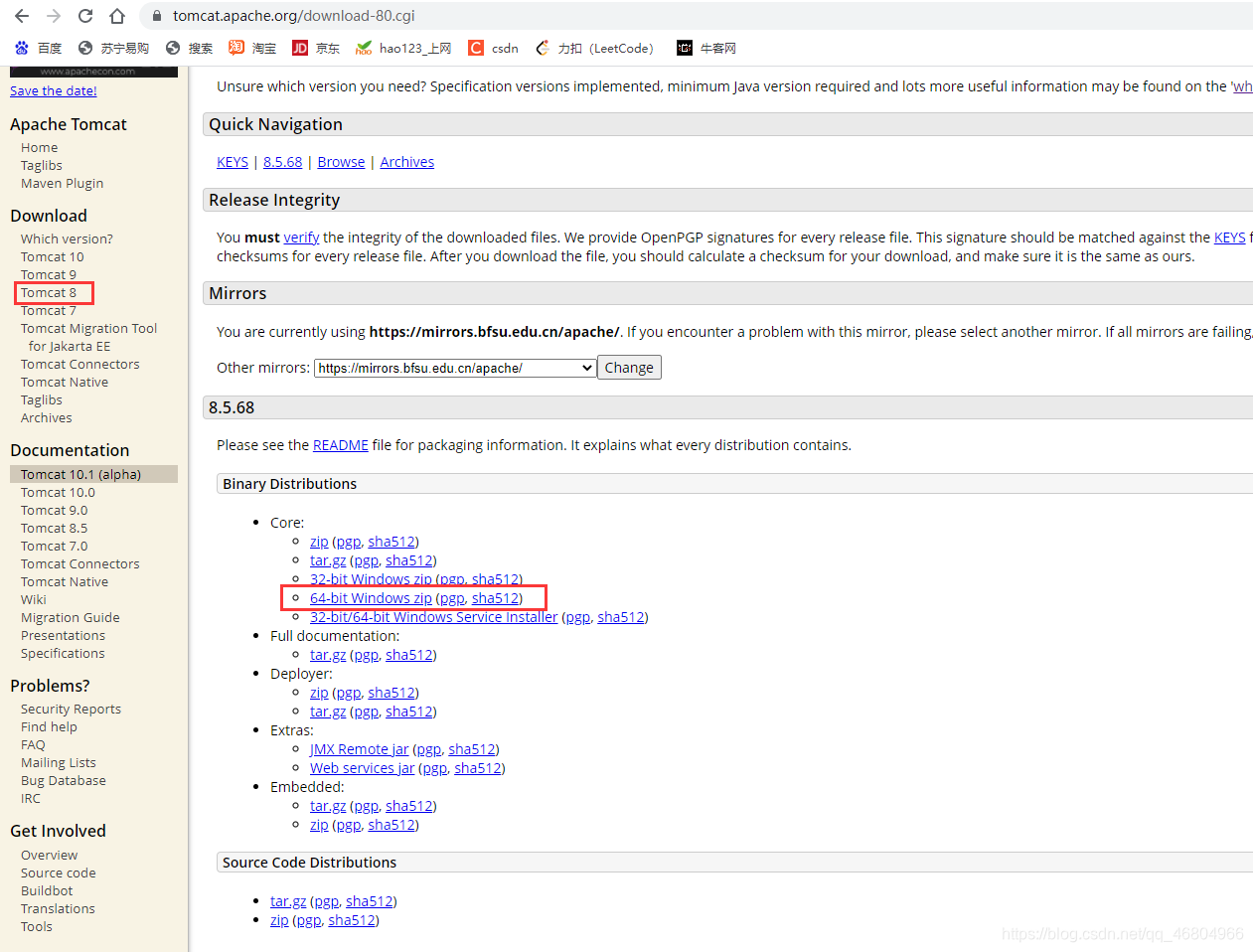1253x952 pixels.
Task: Click the Archives quick navigation link
Action: (406, 162)
